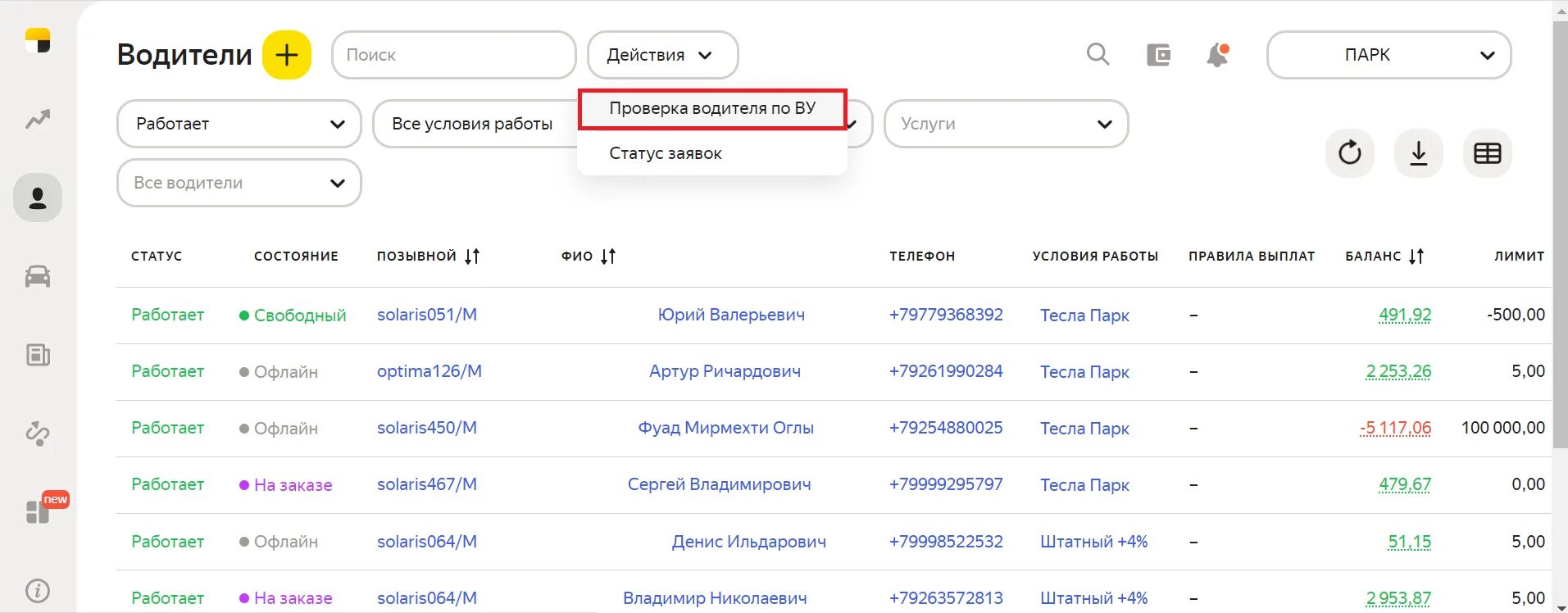Open Тесла Парк conditions for Юрий Валерьевич

pyautogui.click(x=1084, y=316)
